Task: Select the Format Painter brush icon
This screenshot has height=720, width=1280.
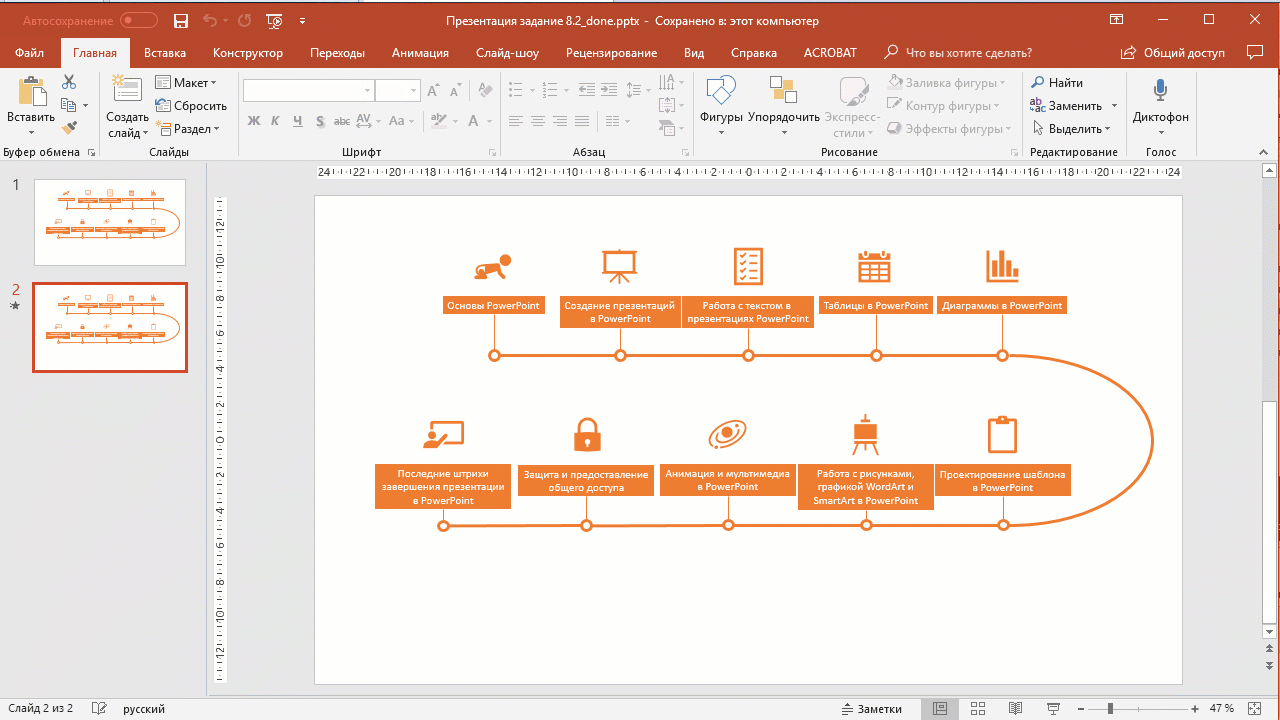Action: pyautogui.click(x=69, y=128)
